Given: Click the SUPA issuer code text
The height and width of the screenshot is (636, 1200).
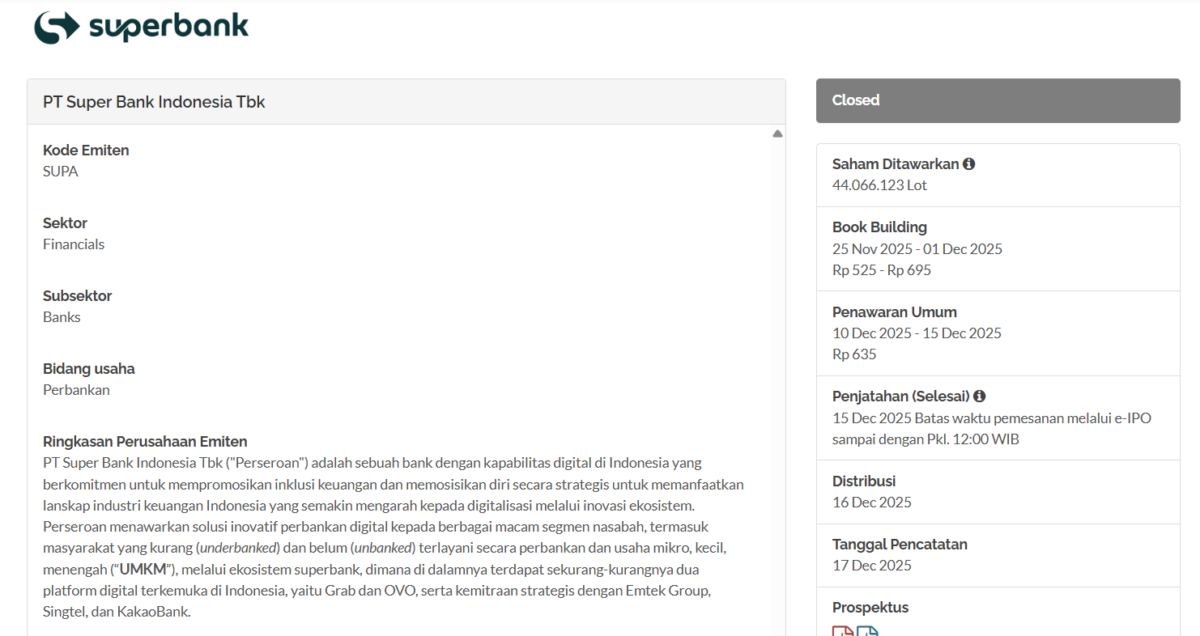Looking at the screenshot, I should (x=60, y=171).
